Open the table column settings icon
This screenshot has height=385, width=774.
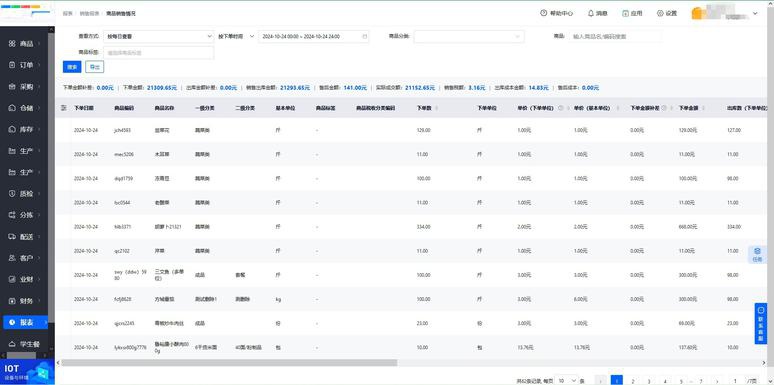click(63, 108)
